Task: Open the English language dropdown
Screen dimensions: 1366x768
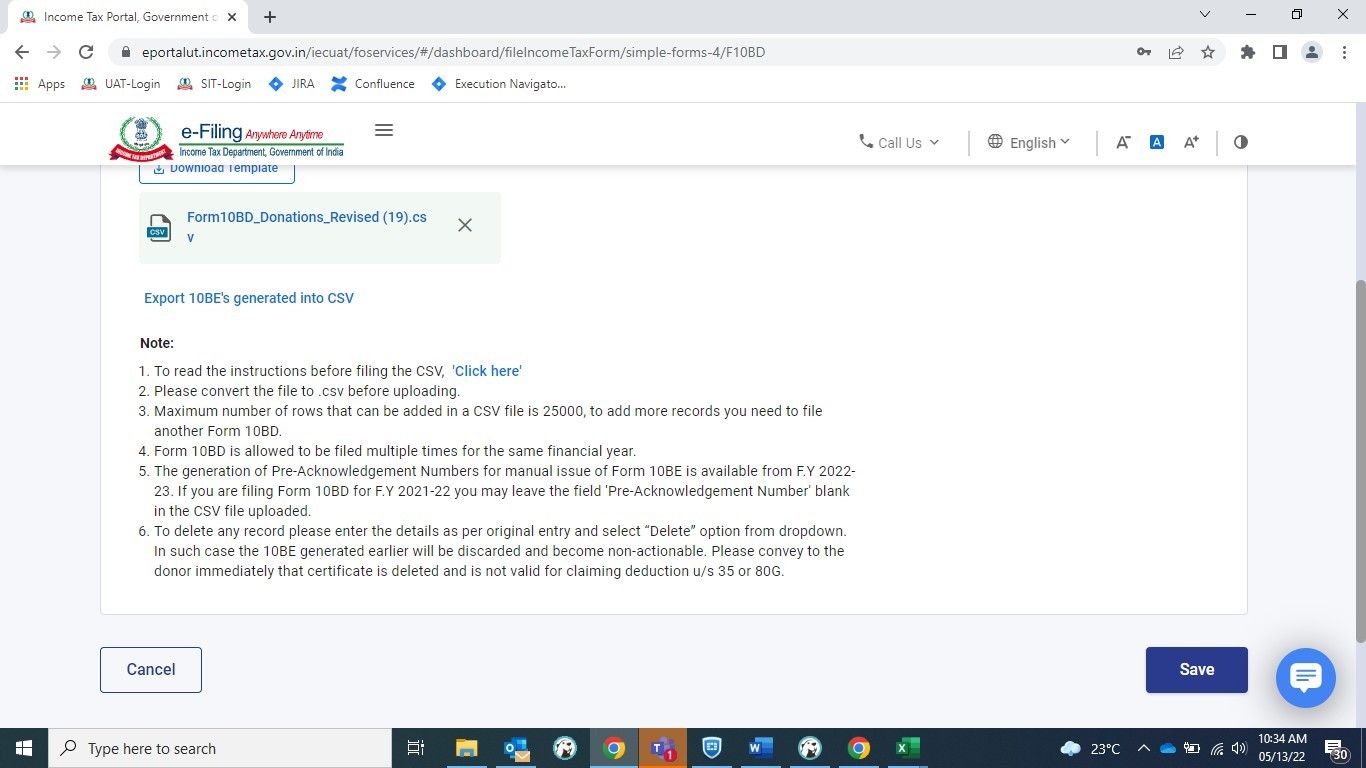Action: pos(1029,142)
